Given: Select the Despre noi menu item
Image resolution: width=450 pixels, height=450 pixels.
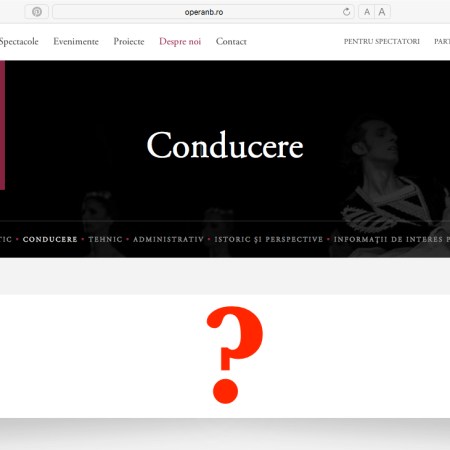Looking at the screenshot, I should point(180,41).
